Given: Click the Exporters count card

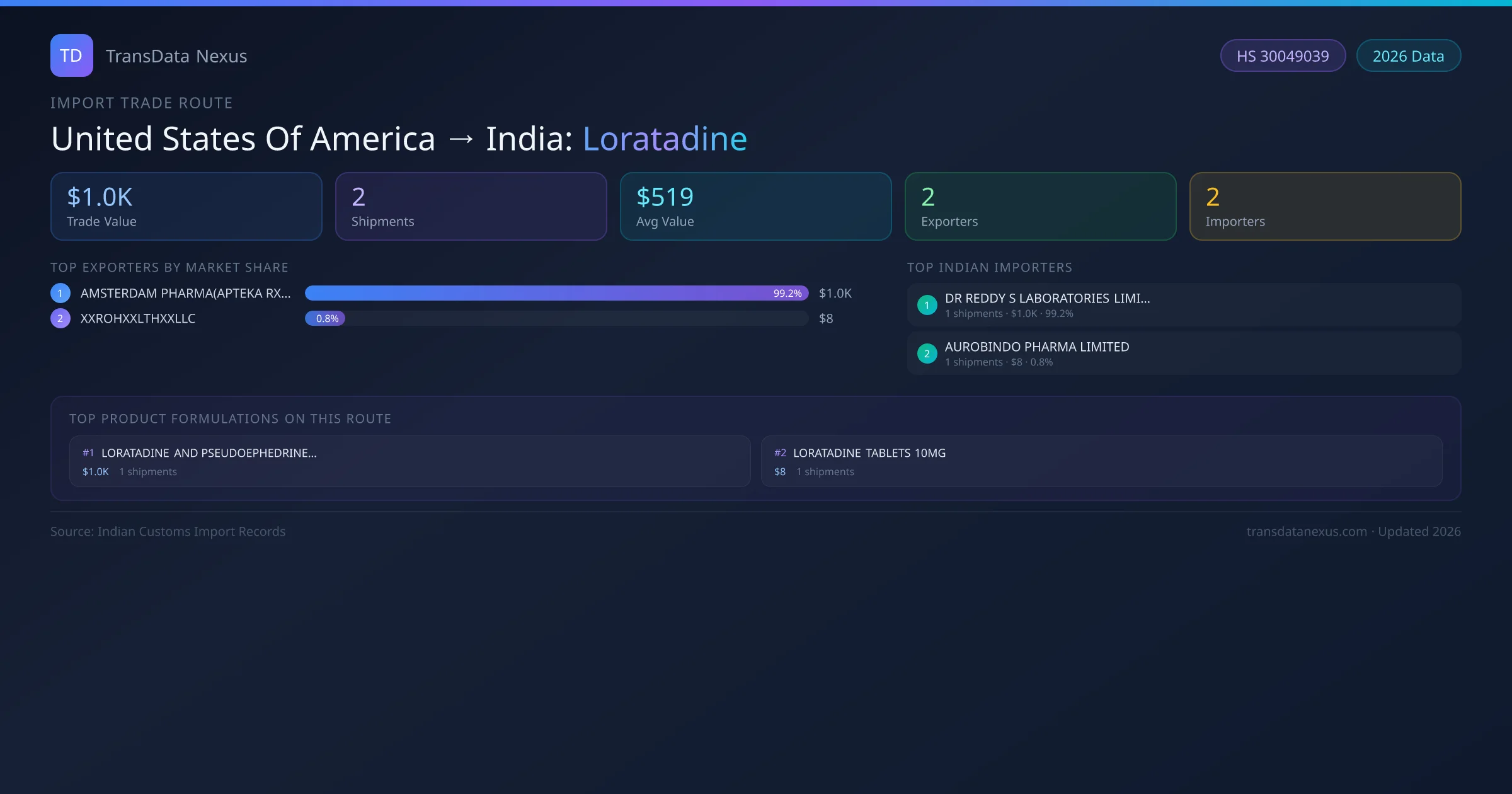Looking at the screenshot, I should coord(1040,206).
